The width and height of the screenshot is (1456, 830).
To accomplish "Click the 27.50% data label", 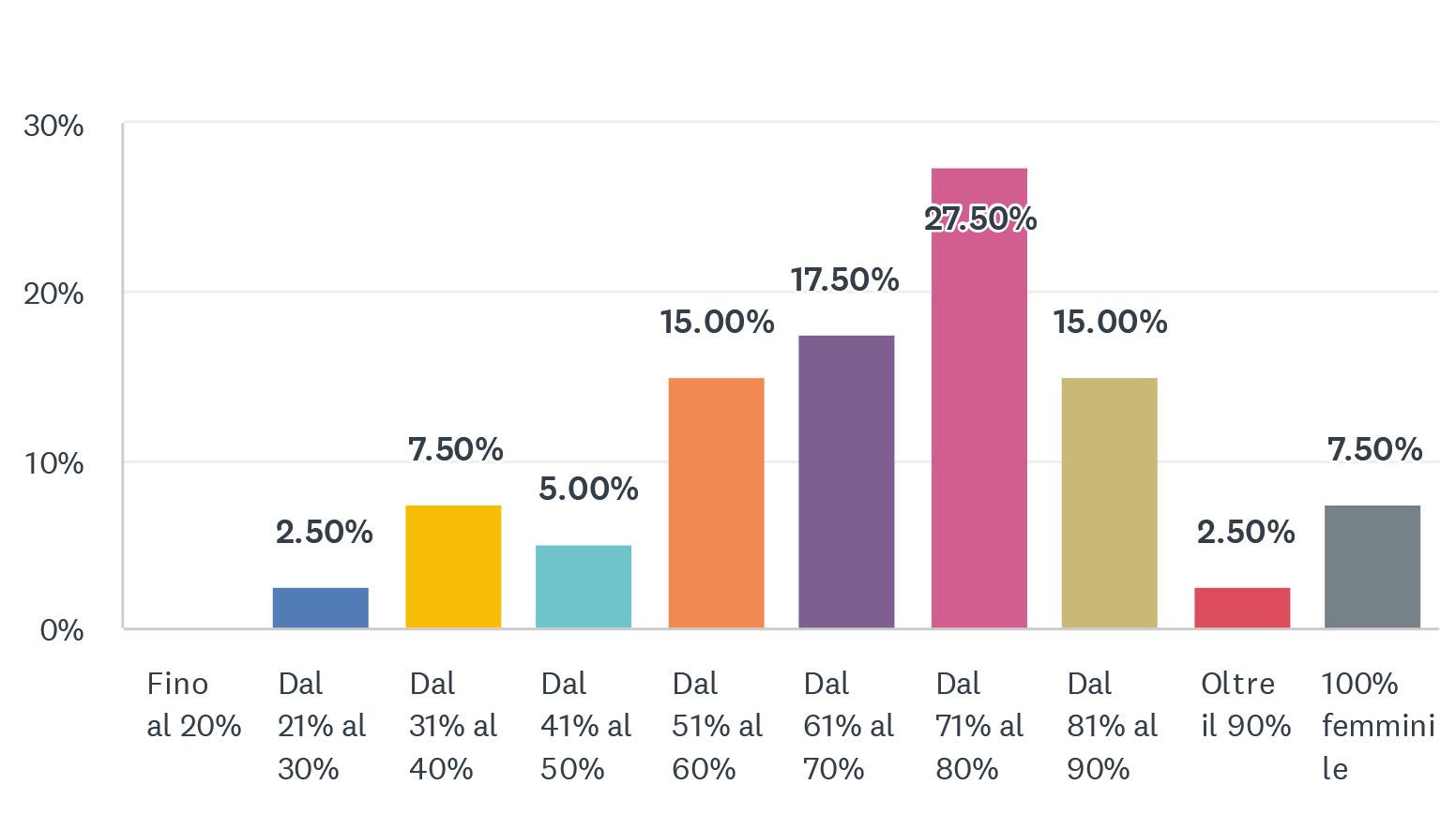I will pyautogui.click(x=980, y=219).
